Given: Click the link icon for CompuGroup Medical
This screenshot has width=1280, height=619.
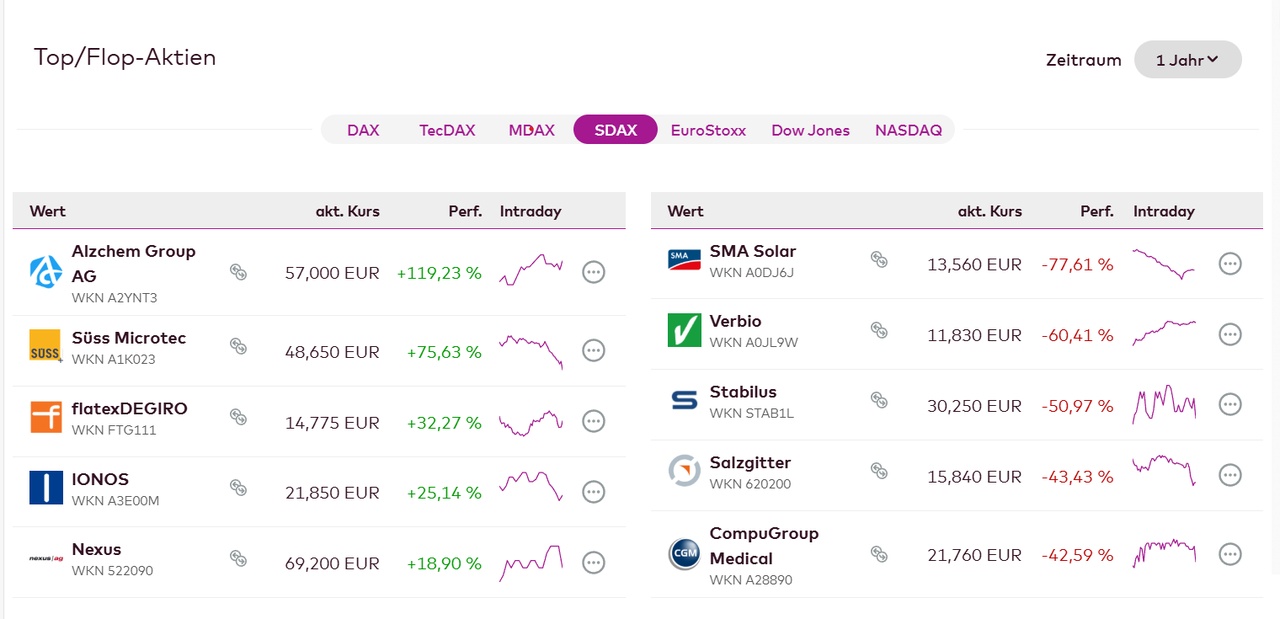Looking at the screenshot, I should pyautogui.click(x=879, y=554).
